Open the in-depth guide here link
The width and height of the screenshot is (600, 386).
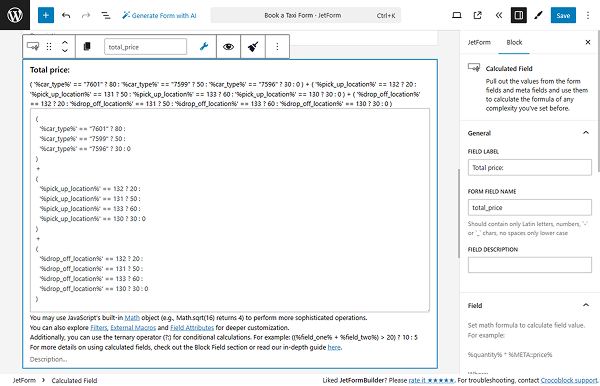coord(334,347)
